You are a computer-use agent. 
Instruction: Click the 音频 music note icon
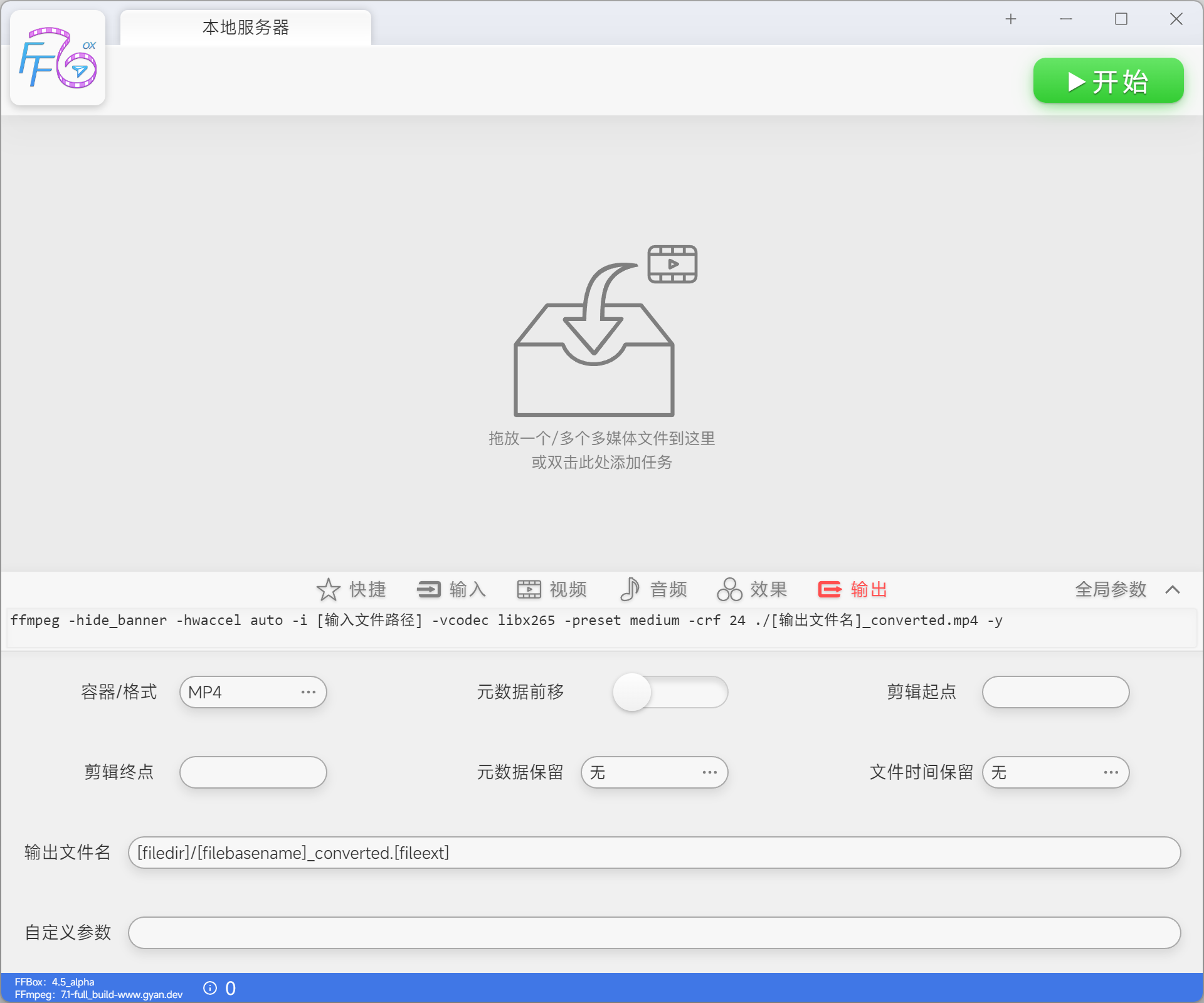[x=629, y=589]
